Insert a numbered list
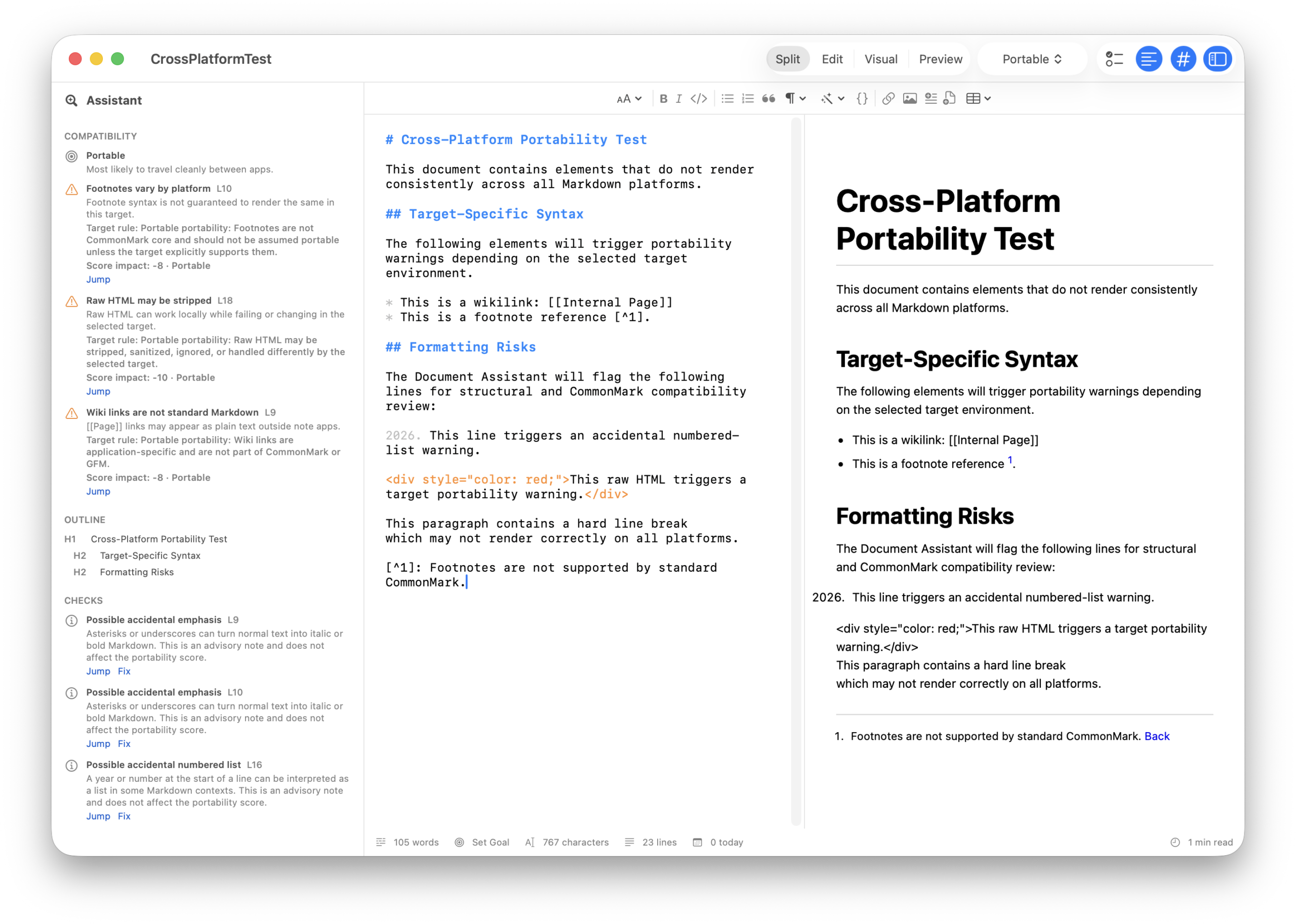The image size is (1296, 924). pyautogui.click(x=748, y=99)
